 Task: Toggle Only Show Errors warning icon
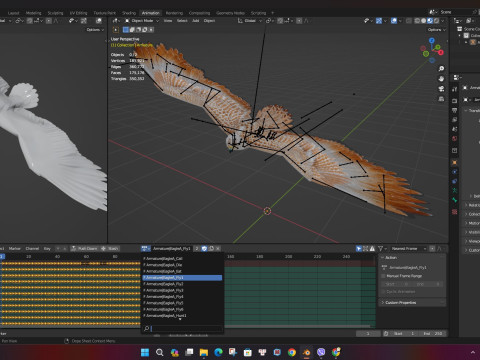372,249
